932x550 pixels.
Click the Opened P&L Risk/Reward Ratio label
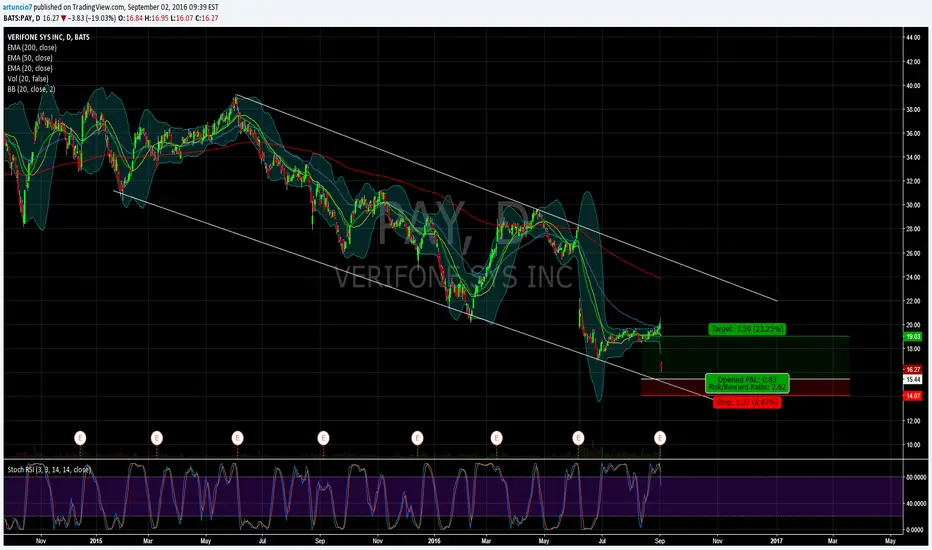tap(747, 384)
